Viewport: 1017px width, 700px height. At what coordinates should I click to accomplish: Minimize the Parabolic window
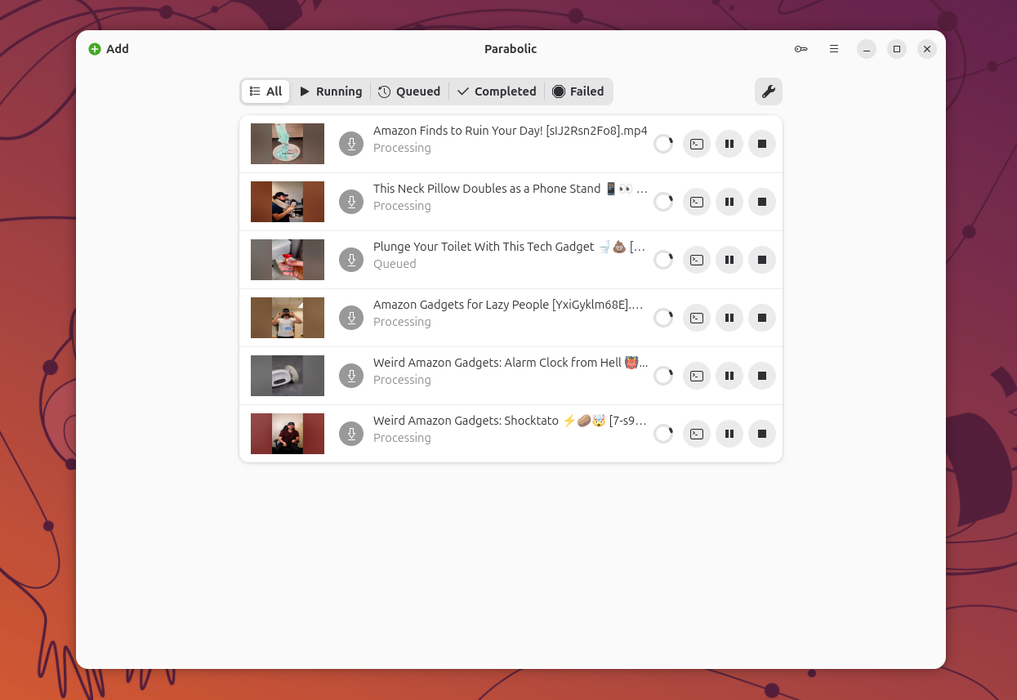[866, 49]
